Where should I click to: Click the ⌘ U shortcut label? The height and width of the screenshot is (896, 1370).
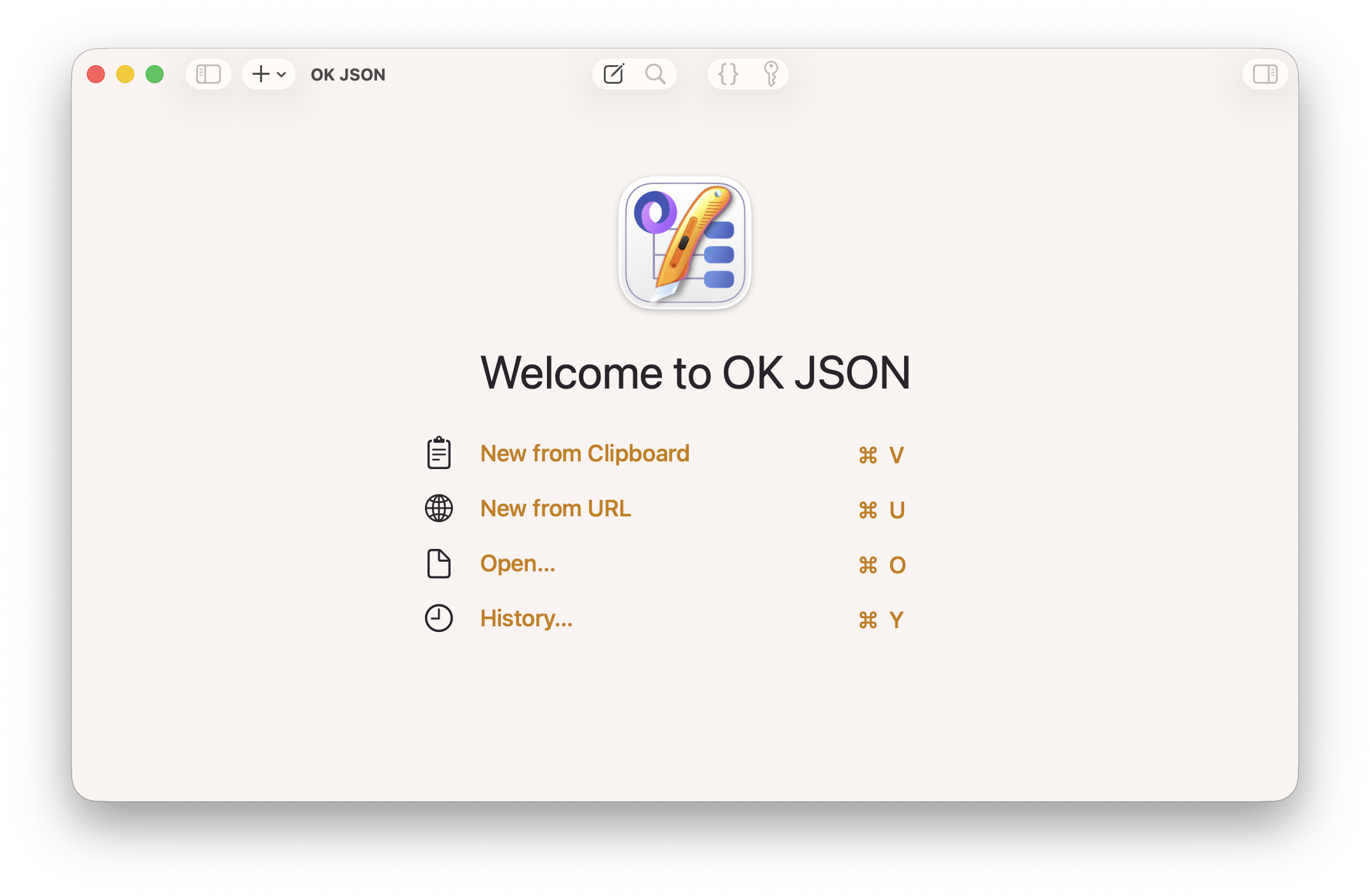pos(882,510)
